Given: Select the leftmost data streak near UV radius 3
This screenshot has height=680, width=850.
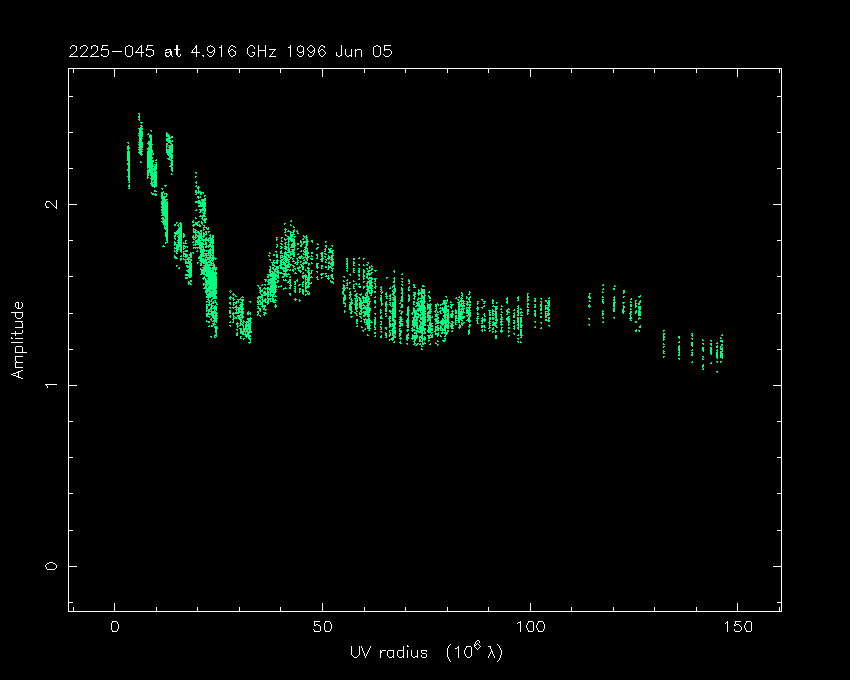Looking at the screenshot, I should point(128,165).
